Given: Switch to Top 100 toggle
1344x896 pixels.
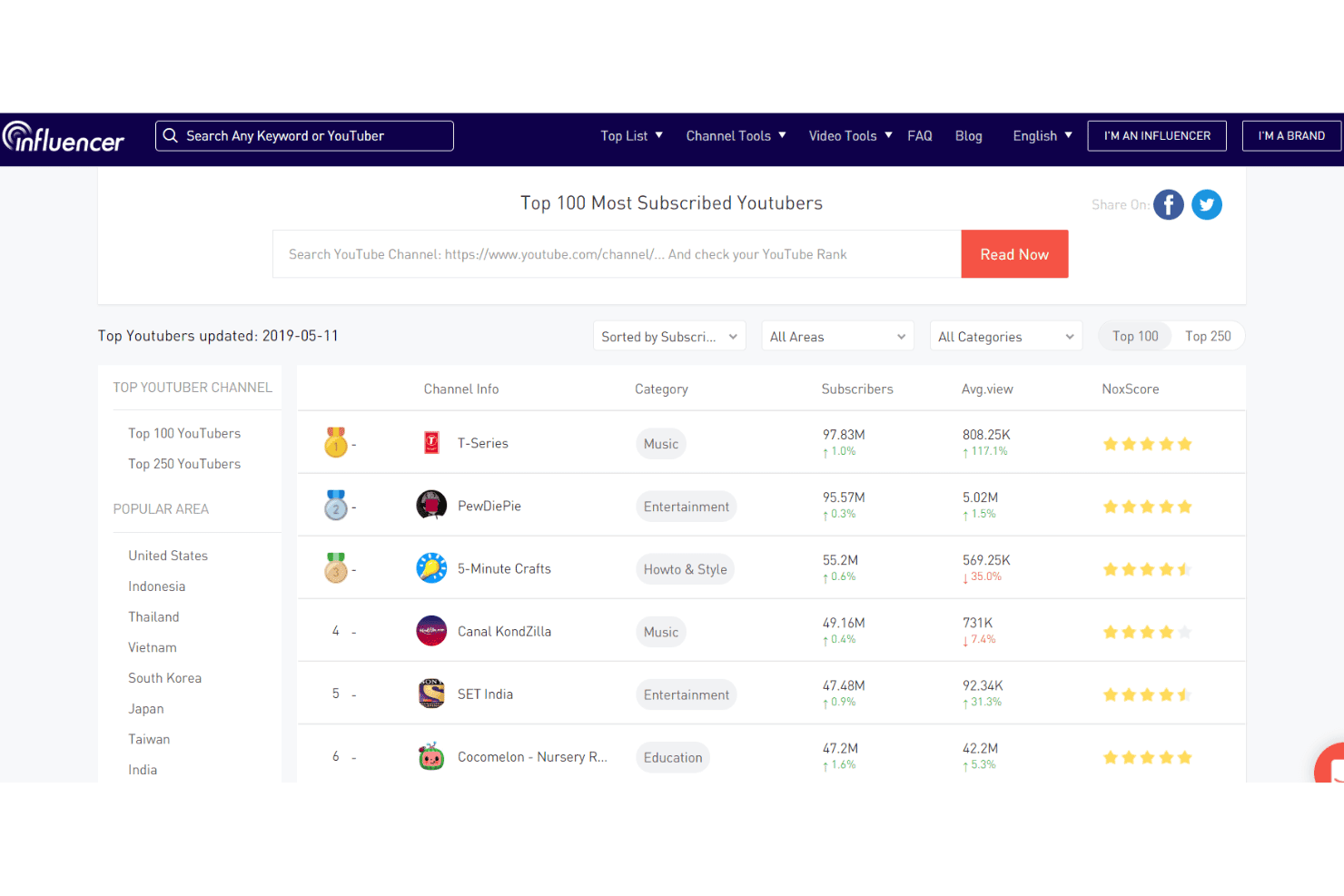Looking at the screenshot, I should pos(1135,336).
